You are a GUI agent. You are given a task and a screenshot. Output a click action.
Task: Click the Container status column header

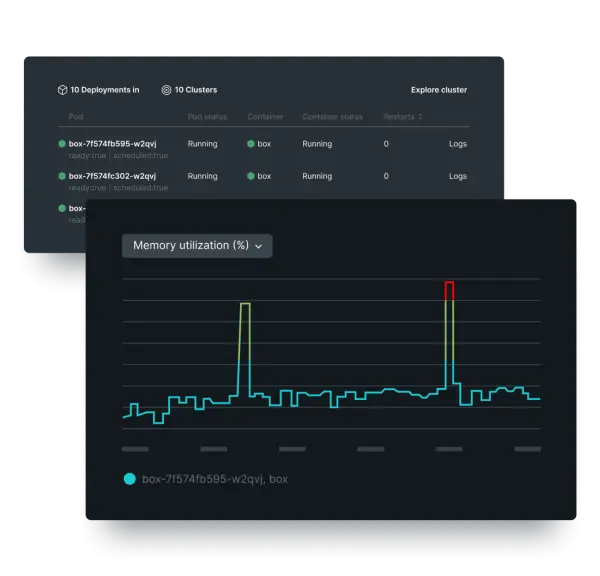coord(333,117)
